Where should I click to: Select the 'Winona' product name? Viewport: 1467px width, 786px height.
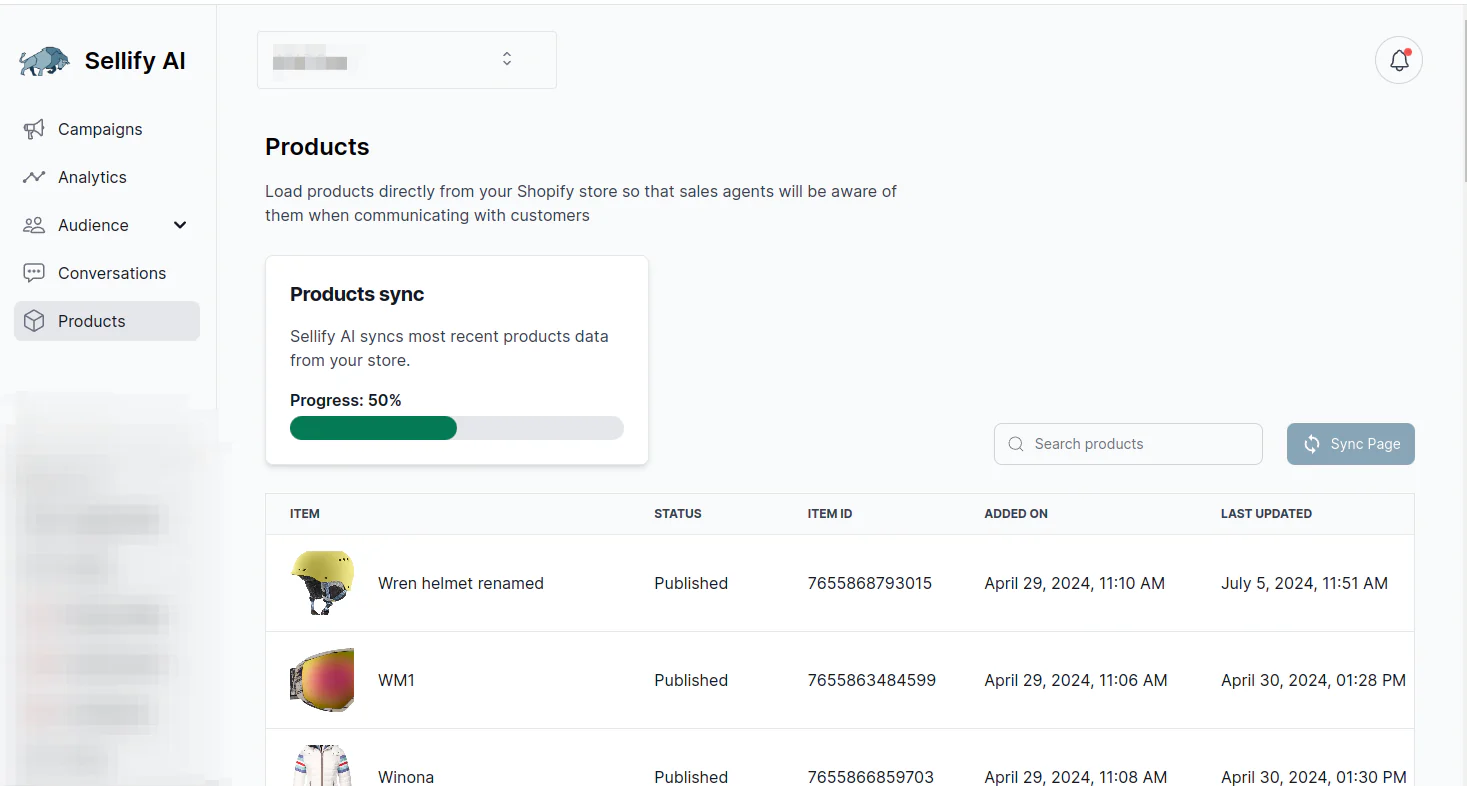pos(406,777)
